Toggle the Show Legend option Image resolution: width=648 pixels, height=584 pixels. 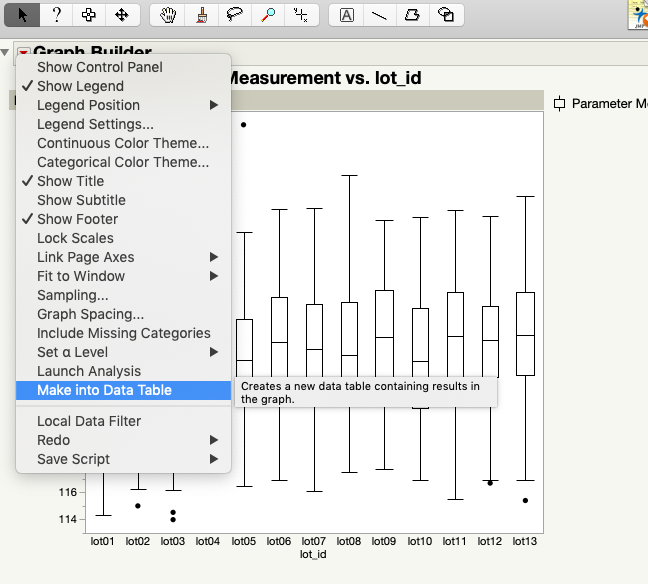tap(123, 86)
